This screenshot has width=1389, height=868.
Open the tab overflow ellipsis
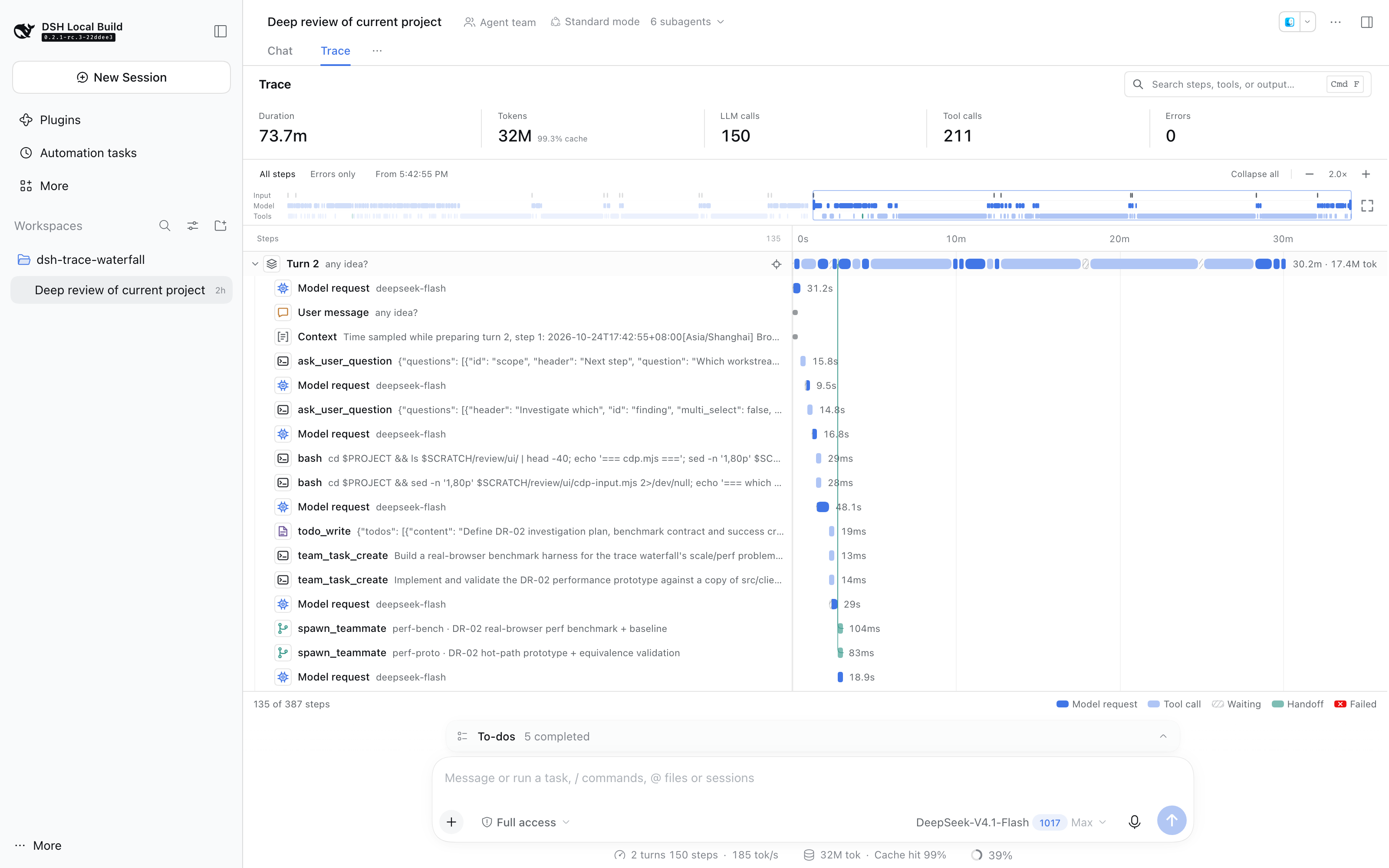coord(377,51)
